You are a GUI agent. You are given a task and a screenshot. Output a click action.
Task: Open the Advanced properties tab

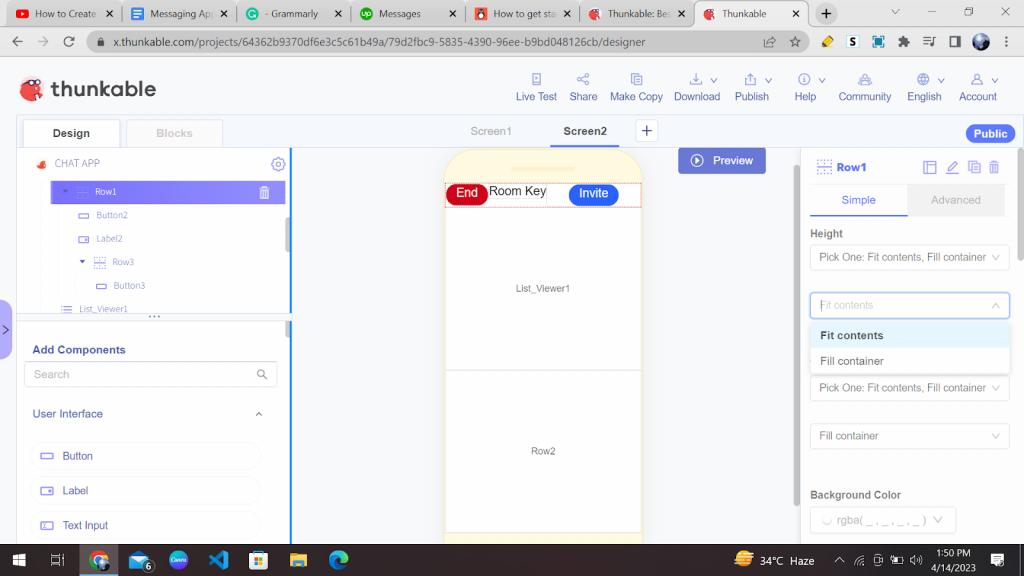(x=955, y=200)
